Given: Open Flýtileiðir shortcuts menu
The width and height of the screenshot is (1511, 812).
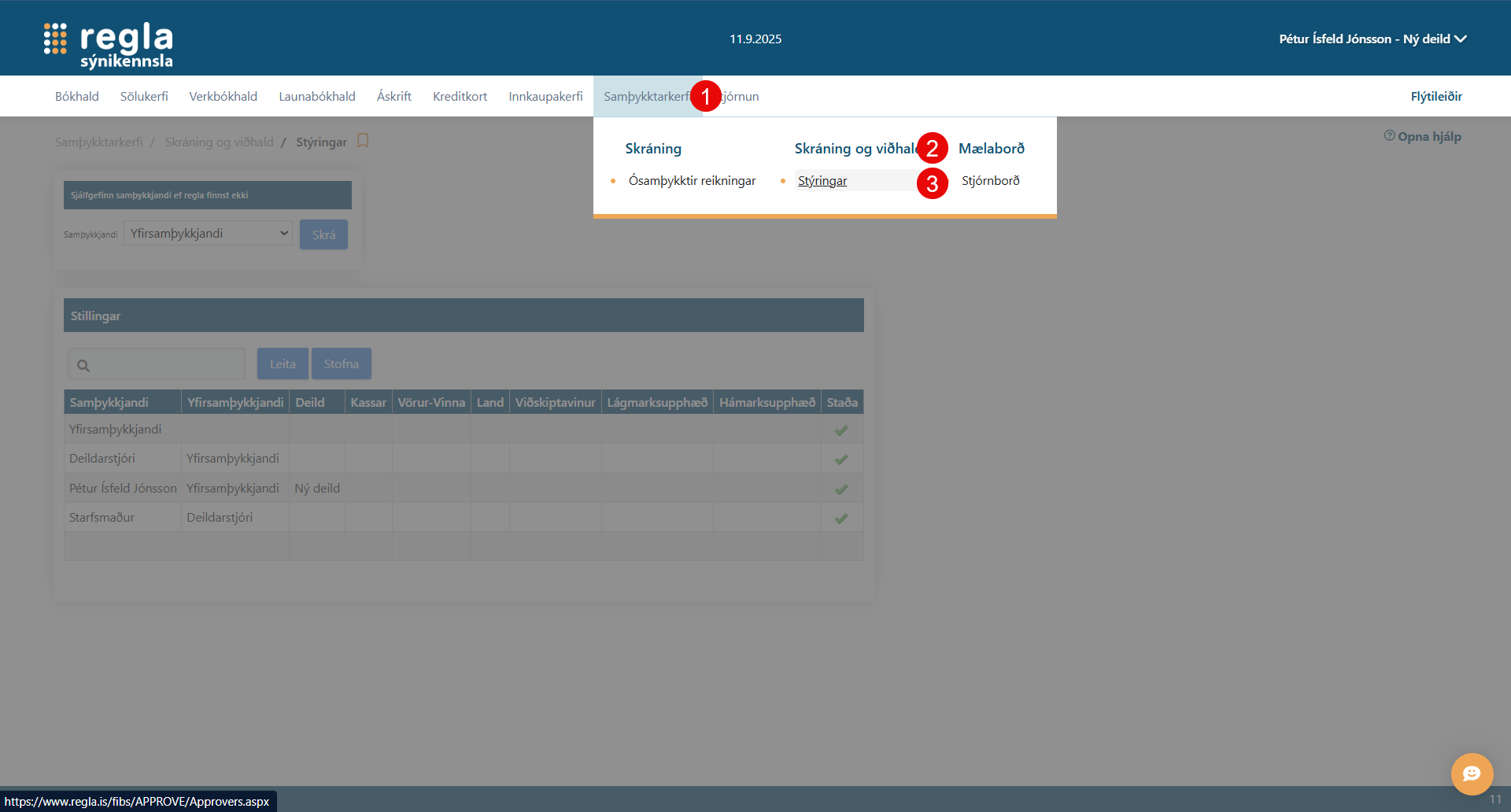Looking at the screenshot, I should 1435,96.
